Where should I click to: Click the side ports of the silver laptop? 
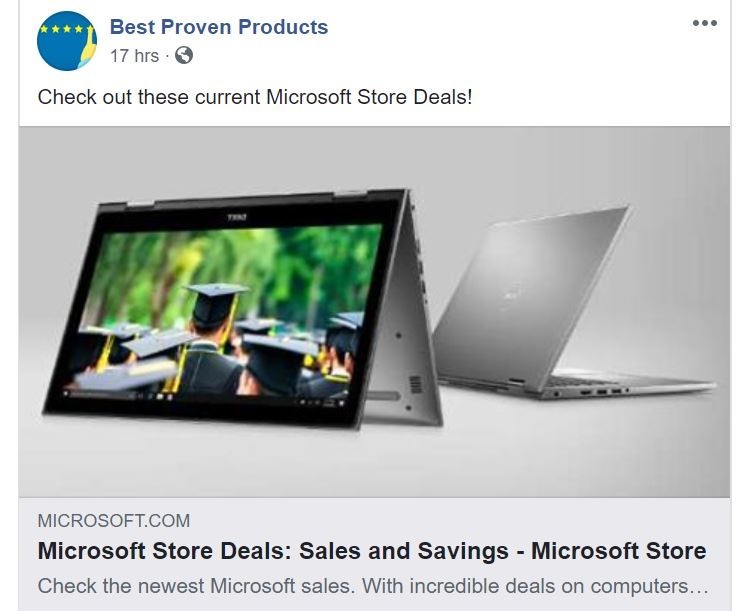591,392
